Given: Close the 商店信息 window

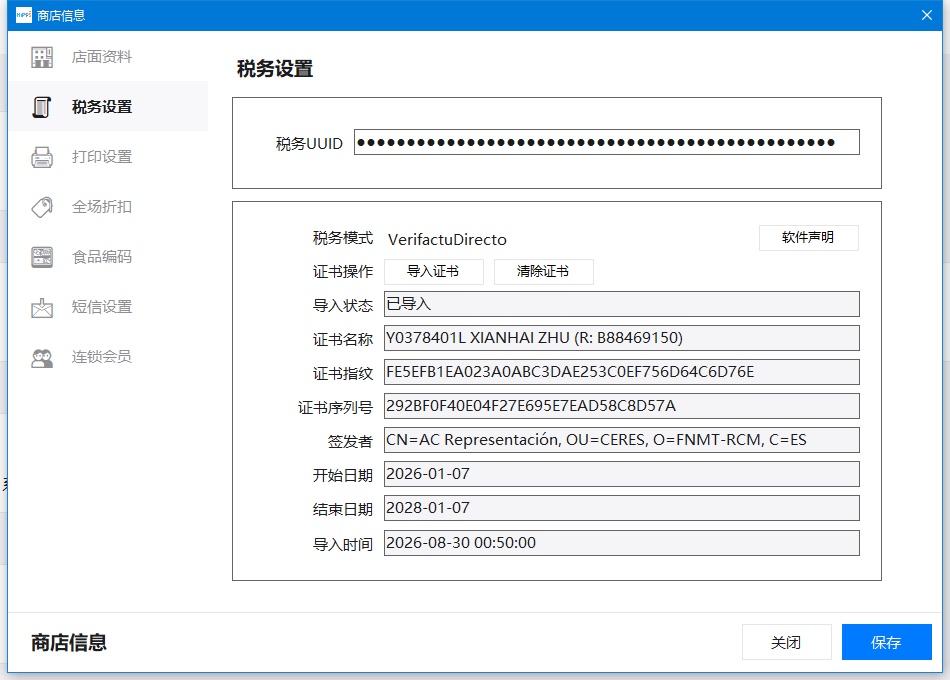Looking at the screenshot, I should point(926,15).
